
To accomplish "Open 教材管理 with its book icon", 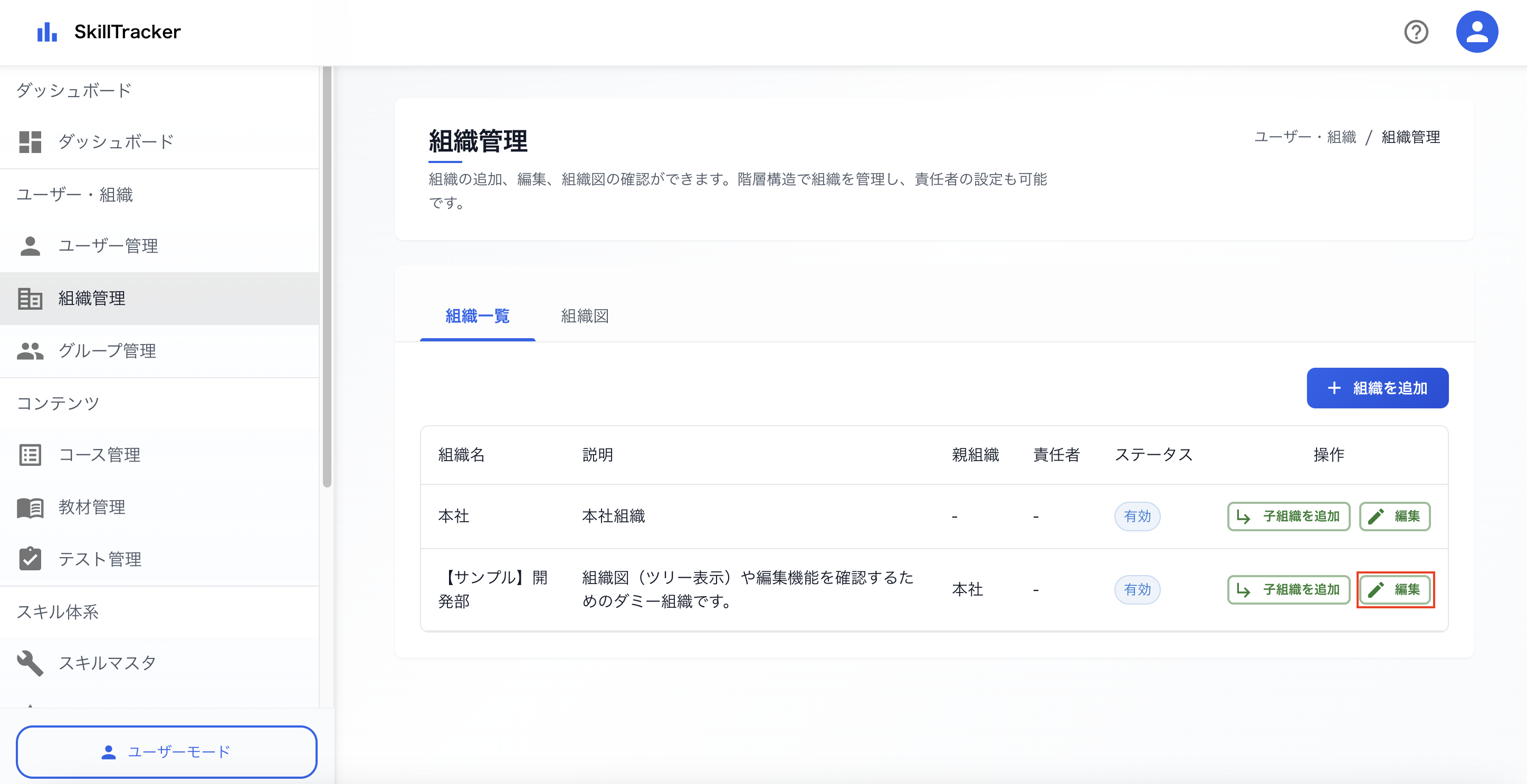I will 30,506.
